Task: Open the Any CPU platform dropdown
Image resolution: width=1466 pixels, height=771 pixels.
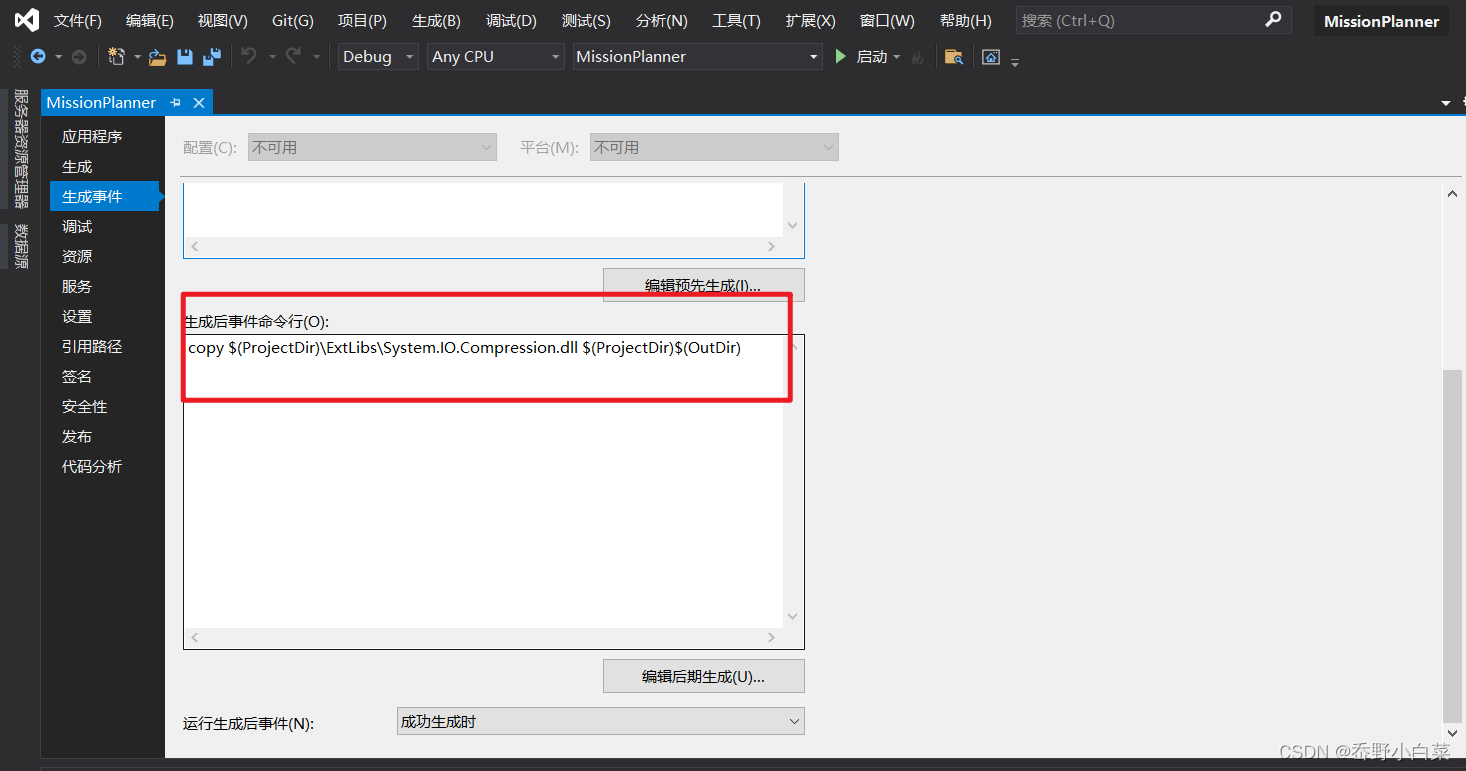Action: click(556, 57)
